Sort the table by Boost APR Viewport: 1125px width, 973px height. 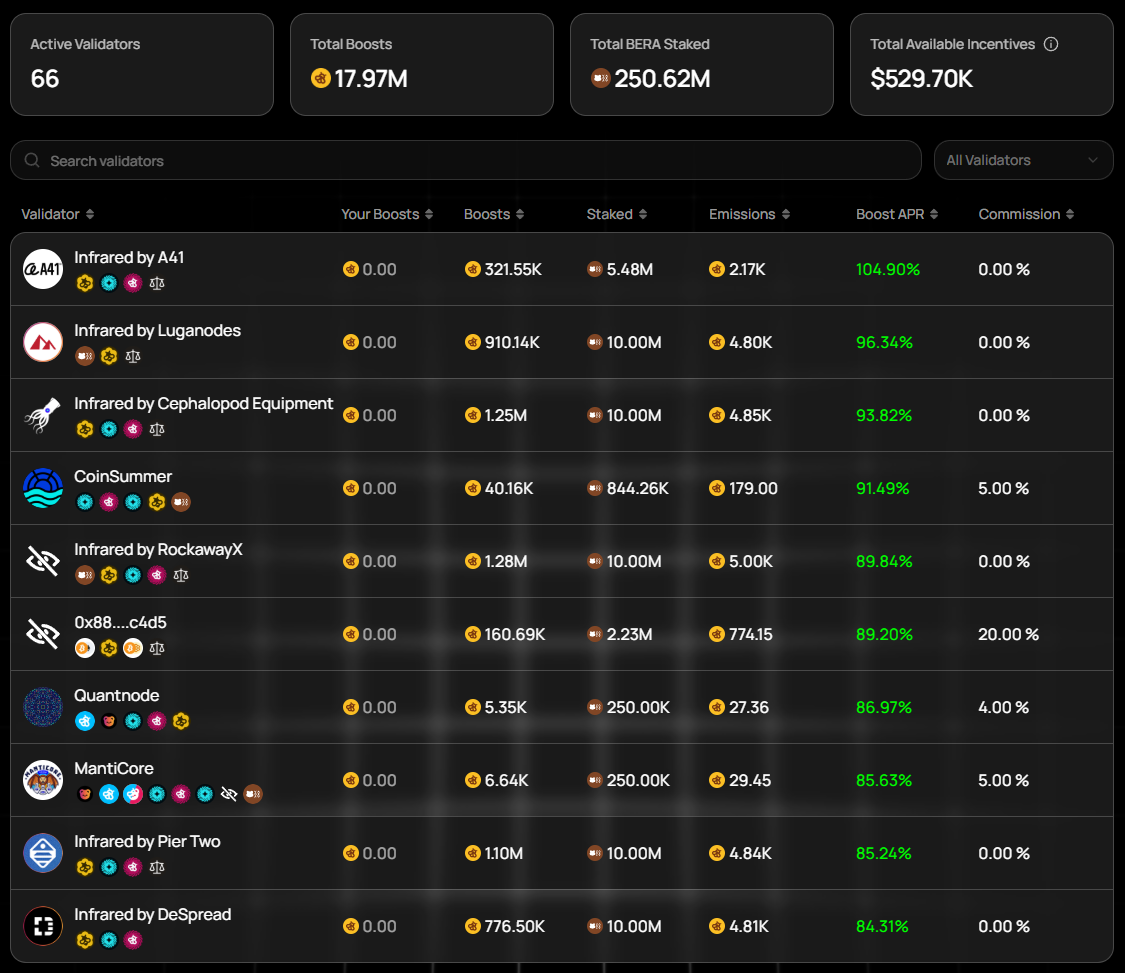898,214
